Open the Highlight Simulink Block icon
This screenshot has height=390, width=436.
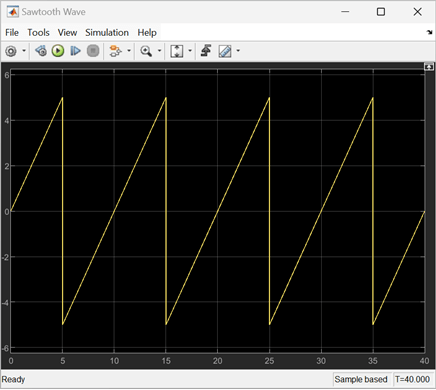[x=115, y=51]
